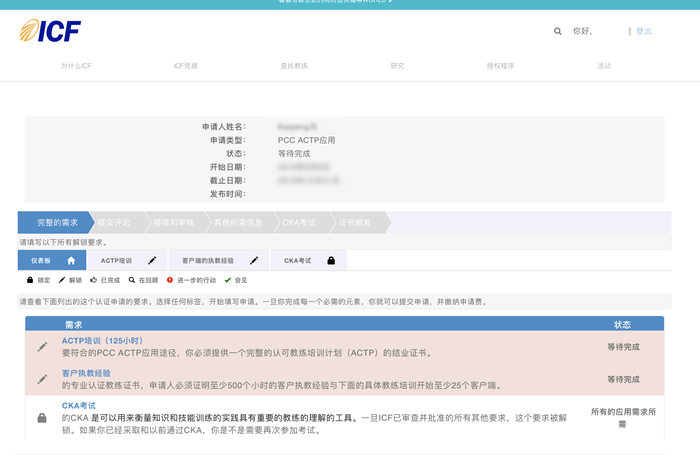Click pencil icon on 客户端的执教经验 tab
This screenshot has width=700, height=469.
coord(255,260)
